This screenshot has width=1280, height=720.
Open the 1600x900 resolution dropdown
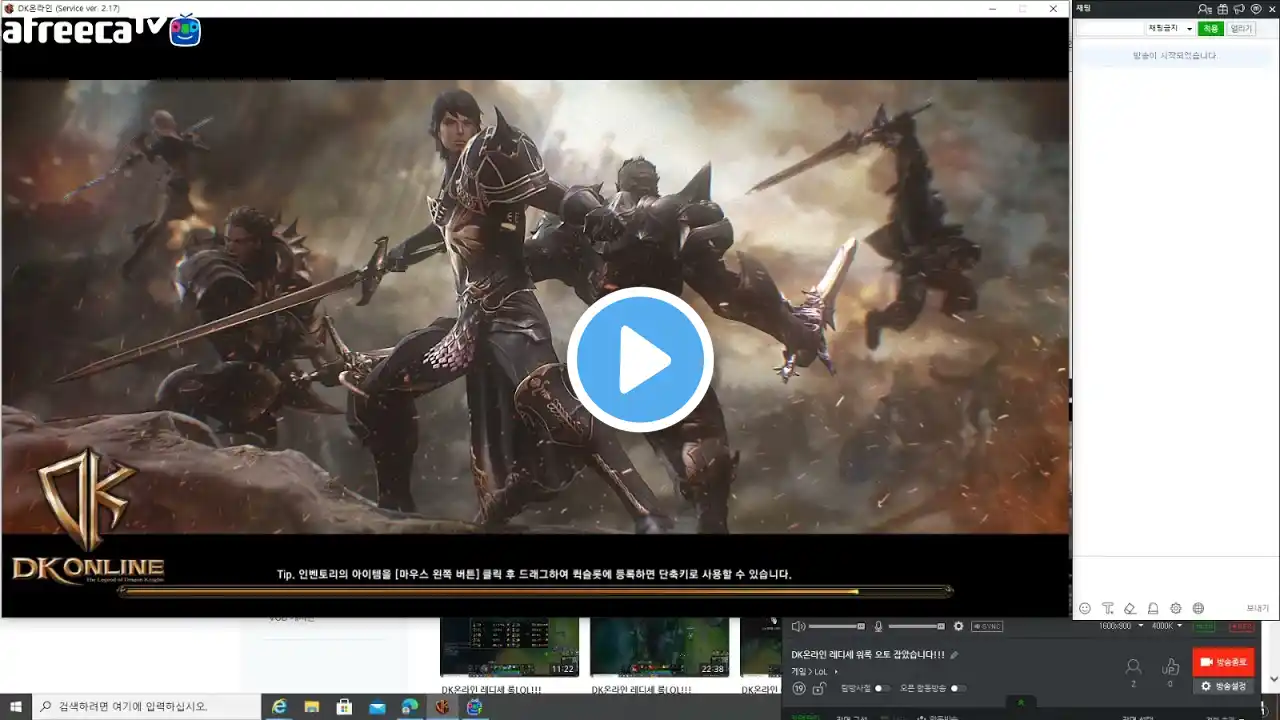coord(1121,626)
